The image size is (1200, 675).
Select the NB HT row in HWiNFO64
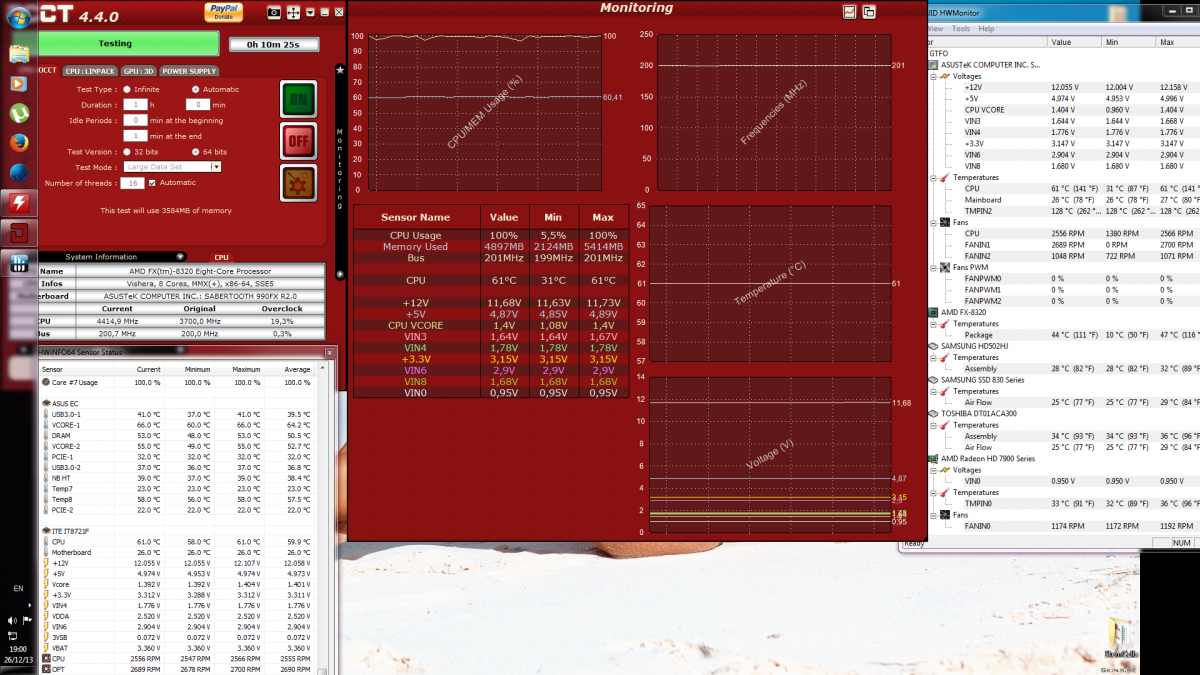(180, 477)
